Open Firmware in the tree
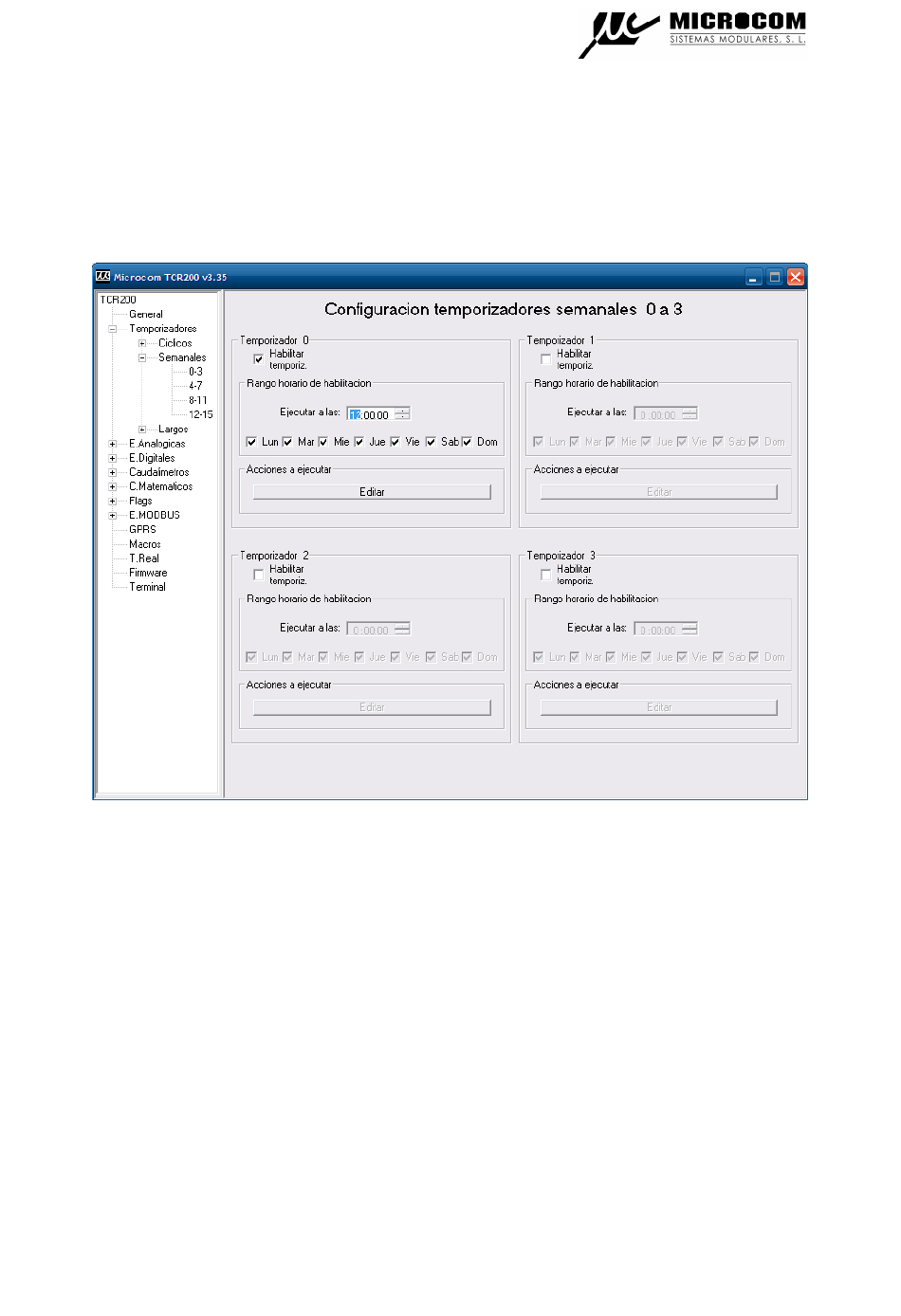Image resolution: width=901 pixels, height=1316 pixels. (148, 573)
